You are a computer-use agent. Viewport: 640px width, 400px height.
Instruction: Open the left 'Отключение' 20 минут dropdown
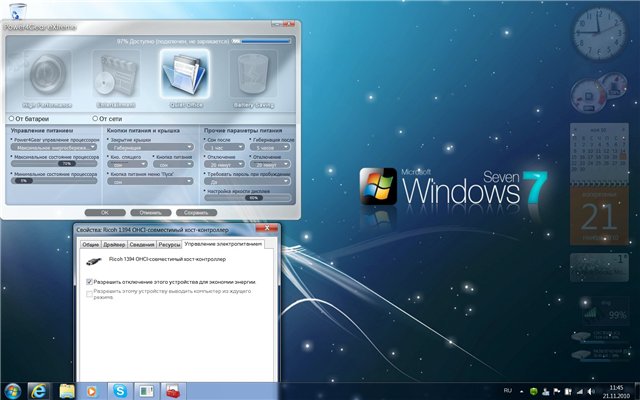click(224, 164)
